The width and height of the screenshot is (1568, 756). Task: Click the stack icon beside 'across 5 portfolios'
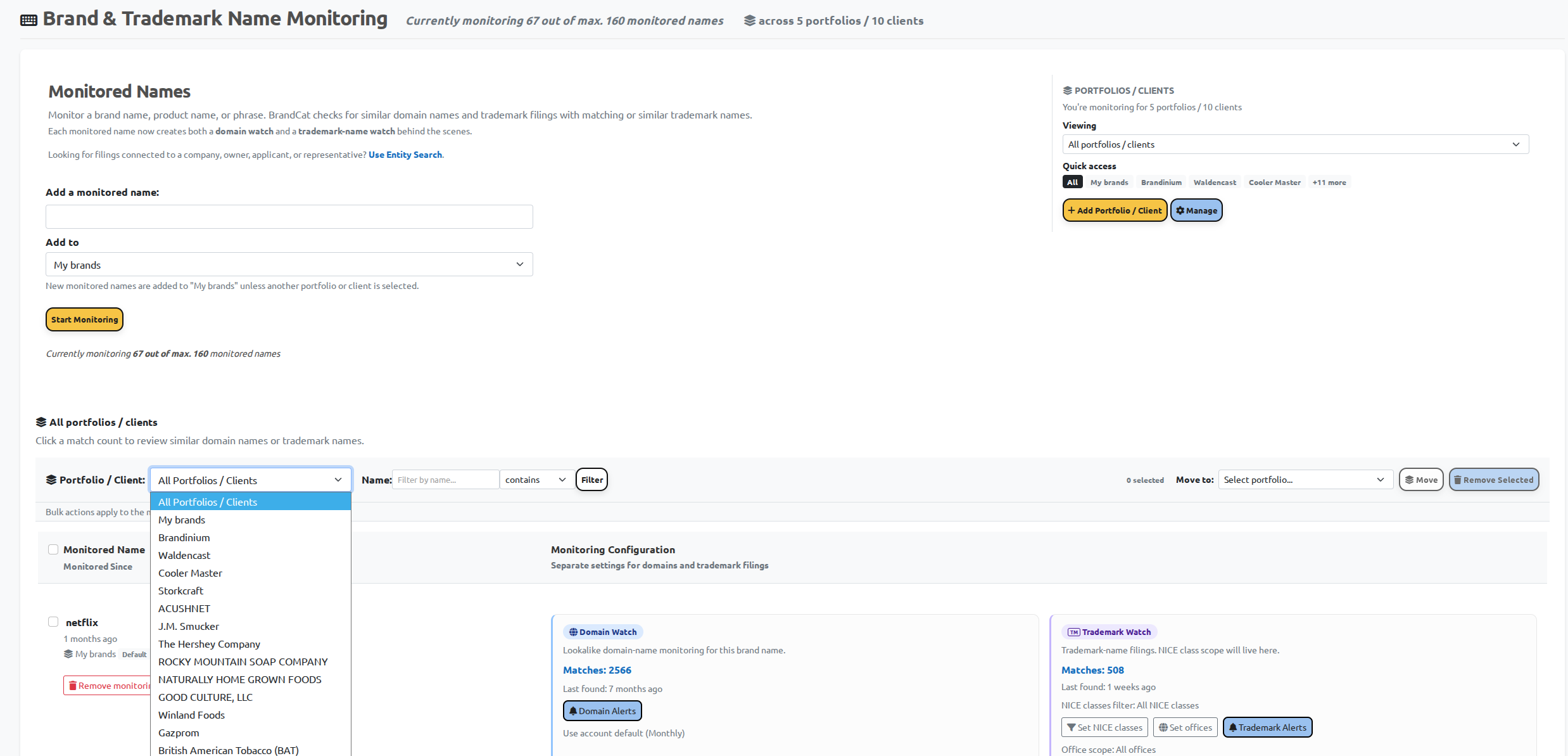pos(750,20)
